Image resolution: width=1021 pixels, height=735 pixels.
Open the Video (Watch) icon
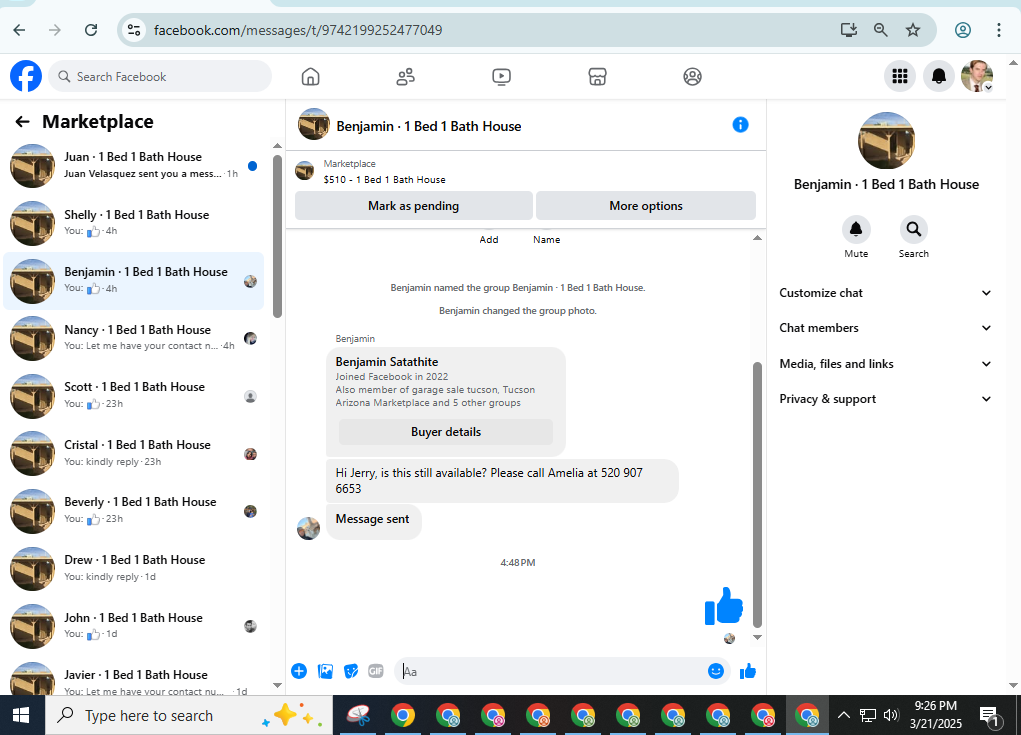[501, 77]
